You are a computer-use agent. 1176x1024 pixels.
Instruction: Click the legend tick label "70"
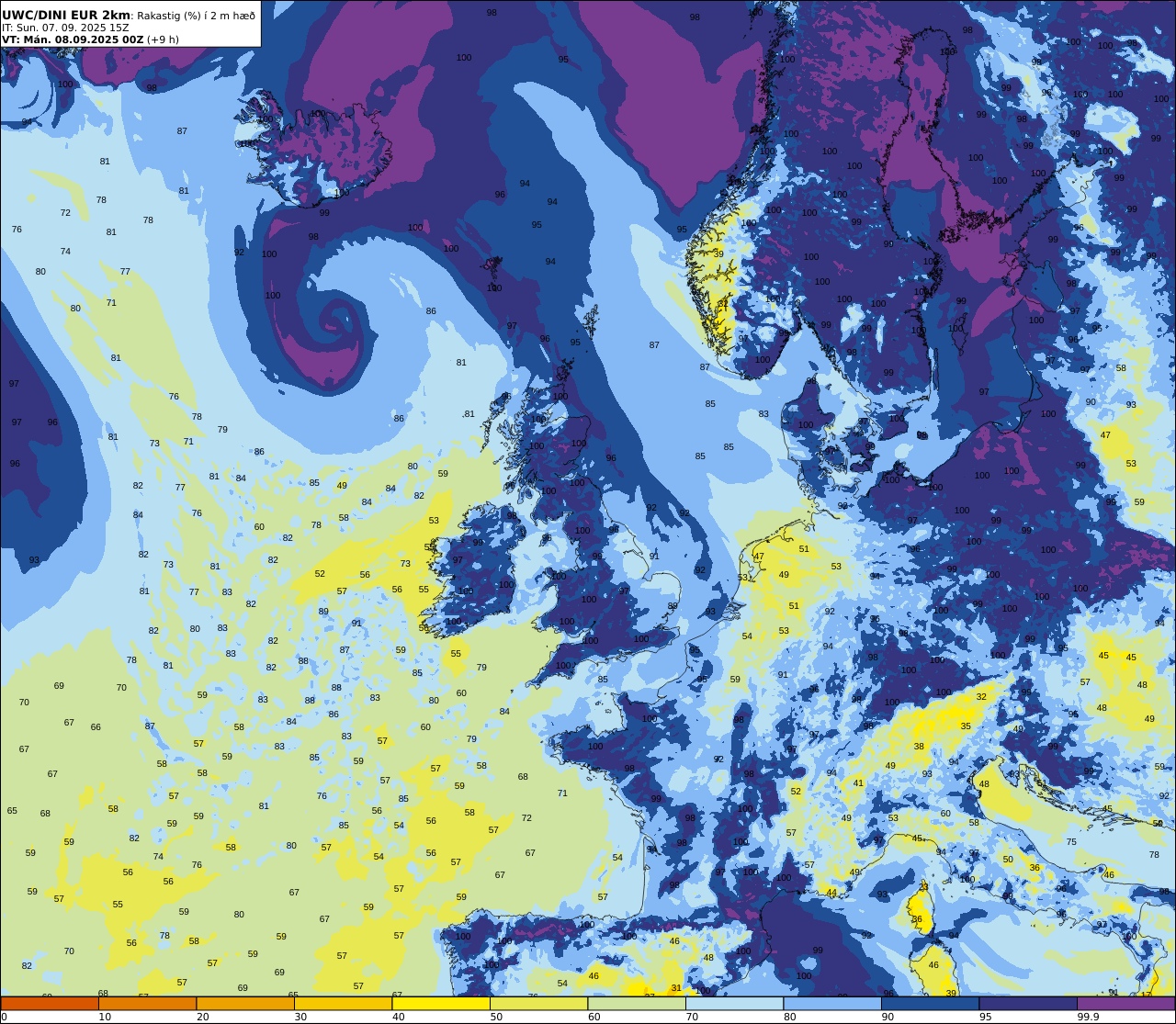tap(692, 1017)
